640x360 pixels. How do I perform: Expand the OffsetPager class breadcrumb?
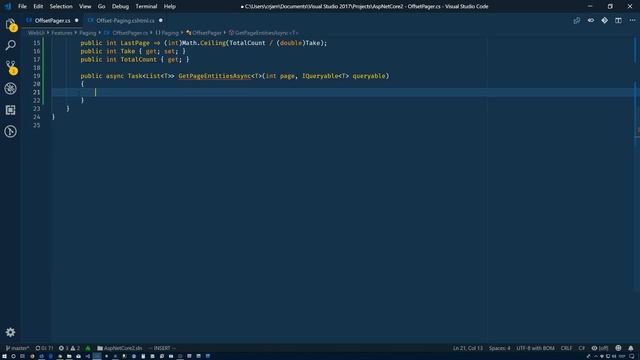pos(204,33)
